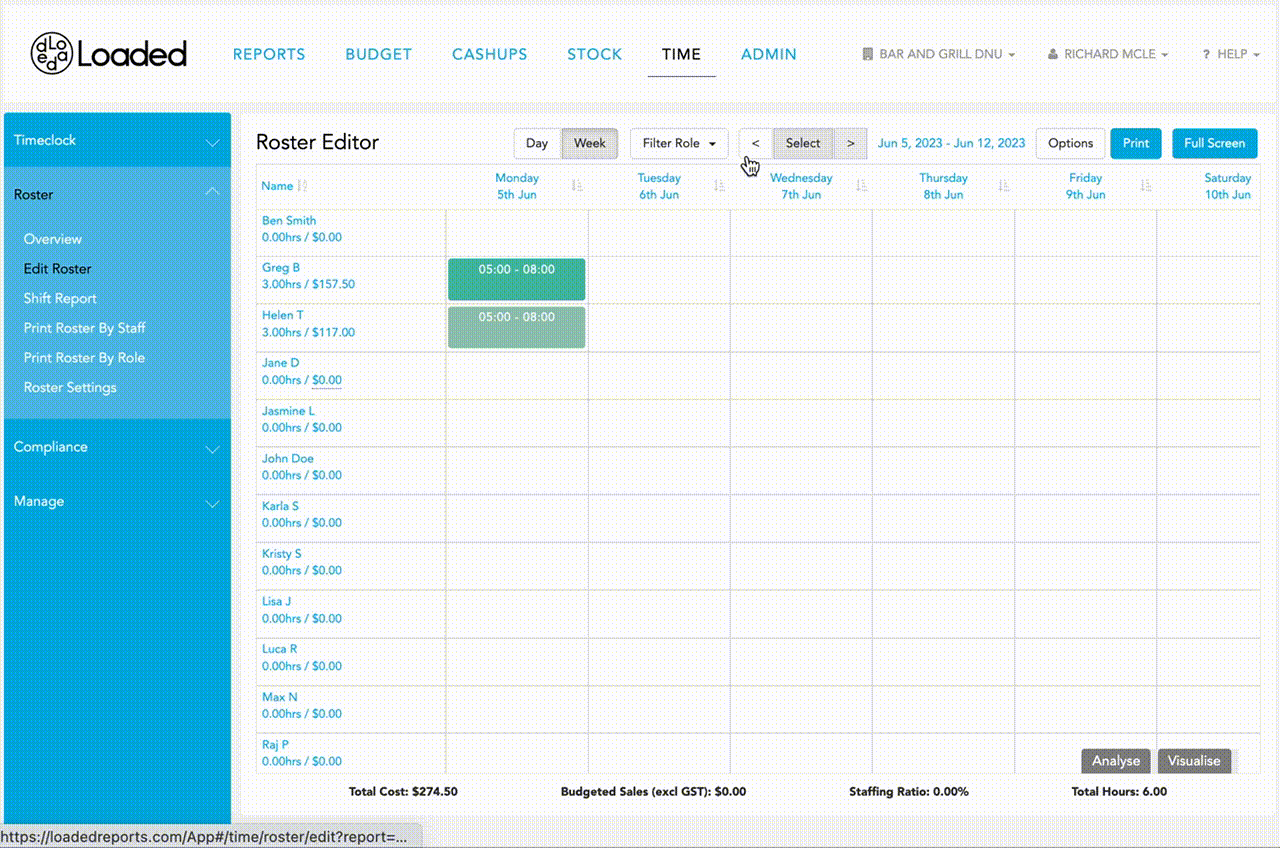Open roster Options
This screenshot has width=1280, height=848.
coord(1071,143)
